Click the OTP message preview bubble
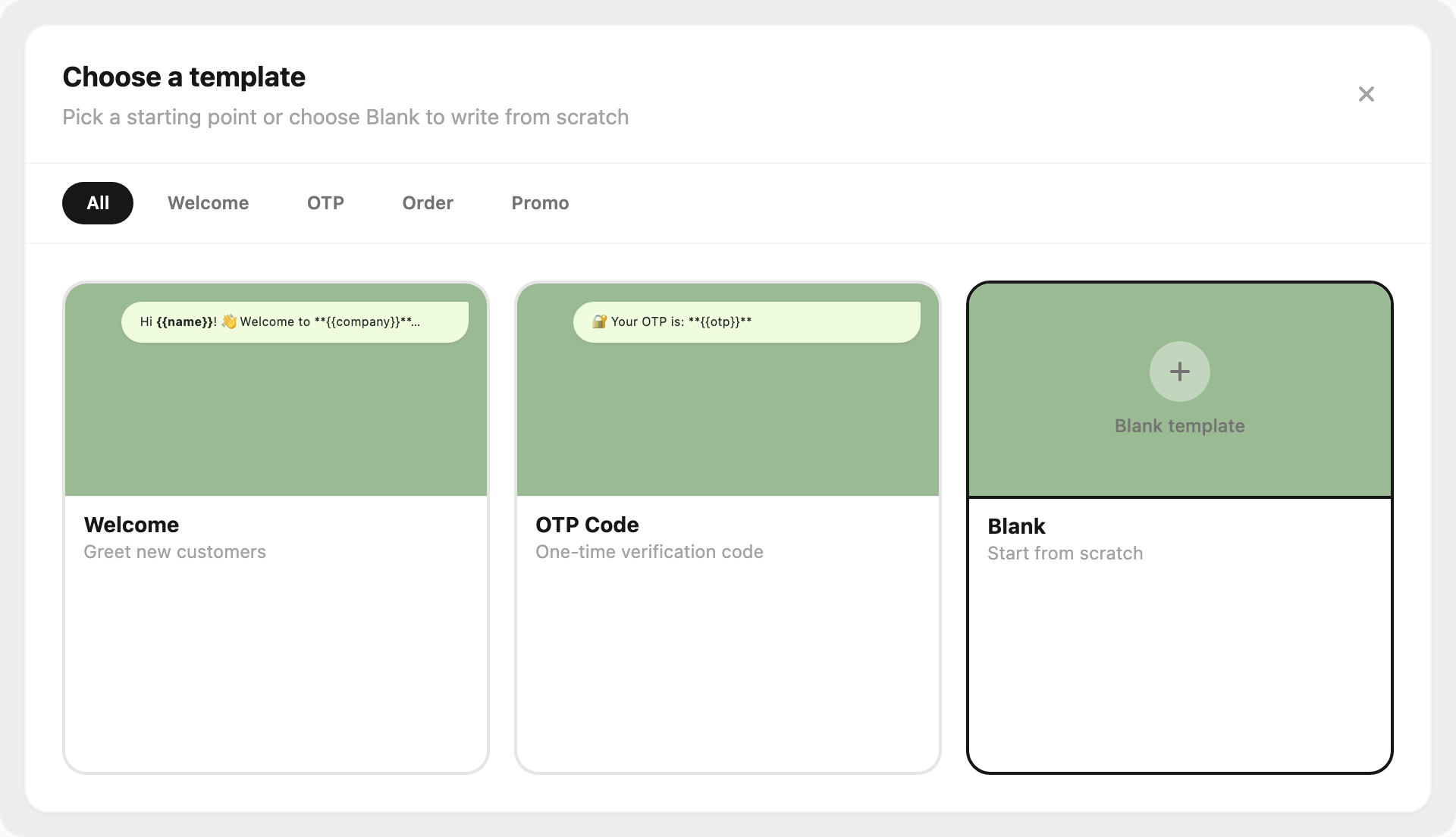Screen dimensions: 1456x837 (x=747, y=322)
